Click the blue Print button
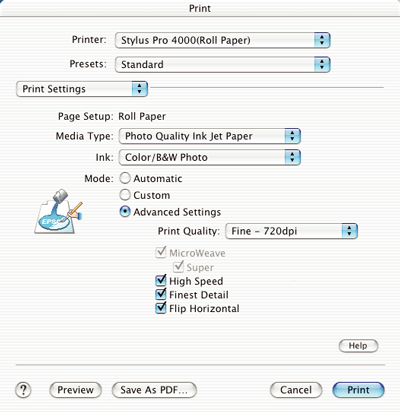400x412 pixels. (358, 390)
